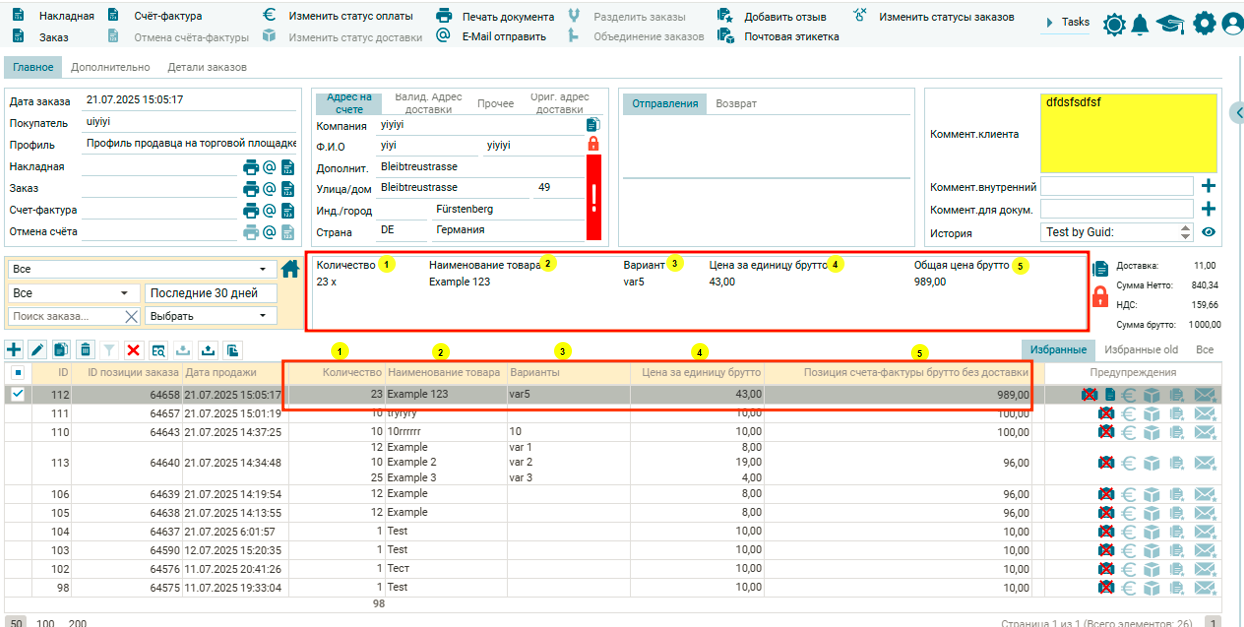The width and height of the screenshot is (1244, 627).
Task: Click the red lock icon beside Ф.И.О
Action: pos(593,144)
